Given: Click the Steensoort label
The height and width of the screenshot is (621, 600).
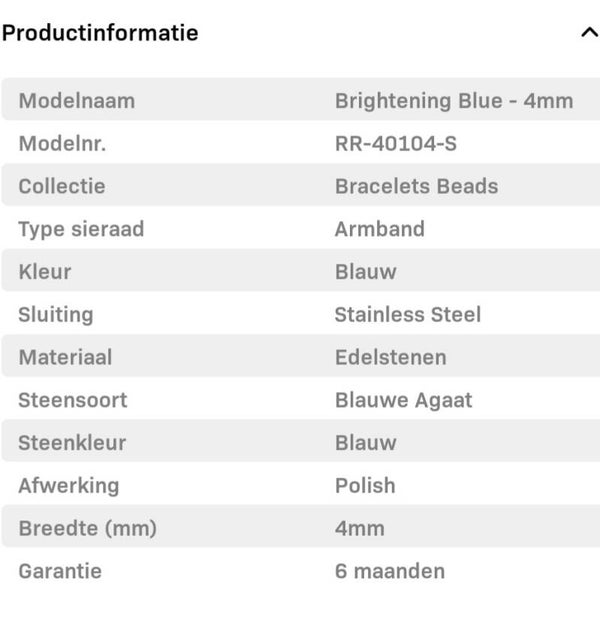Looking at the screenshot, I should click(73, 400).
